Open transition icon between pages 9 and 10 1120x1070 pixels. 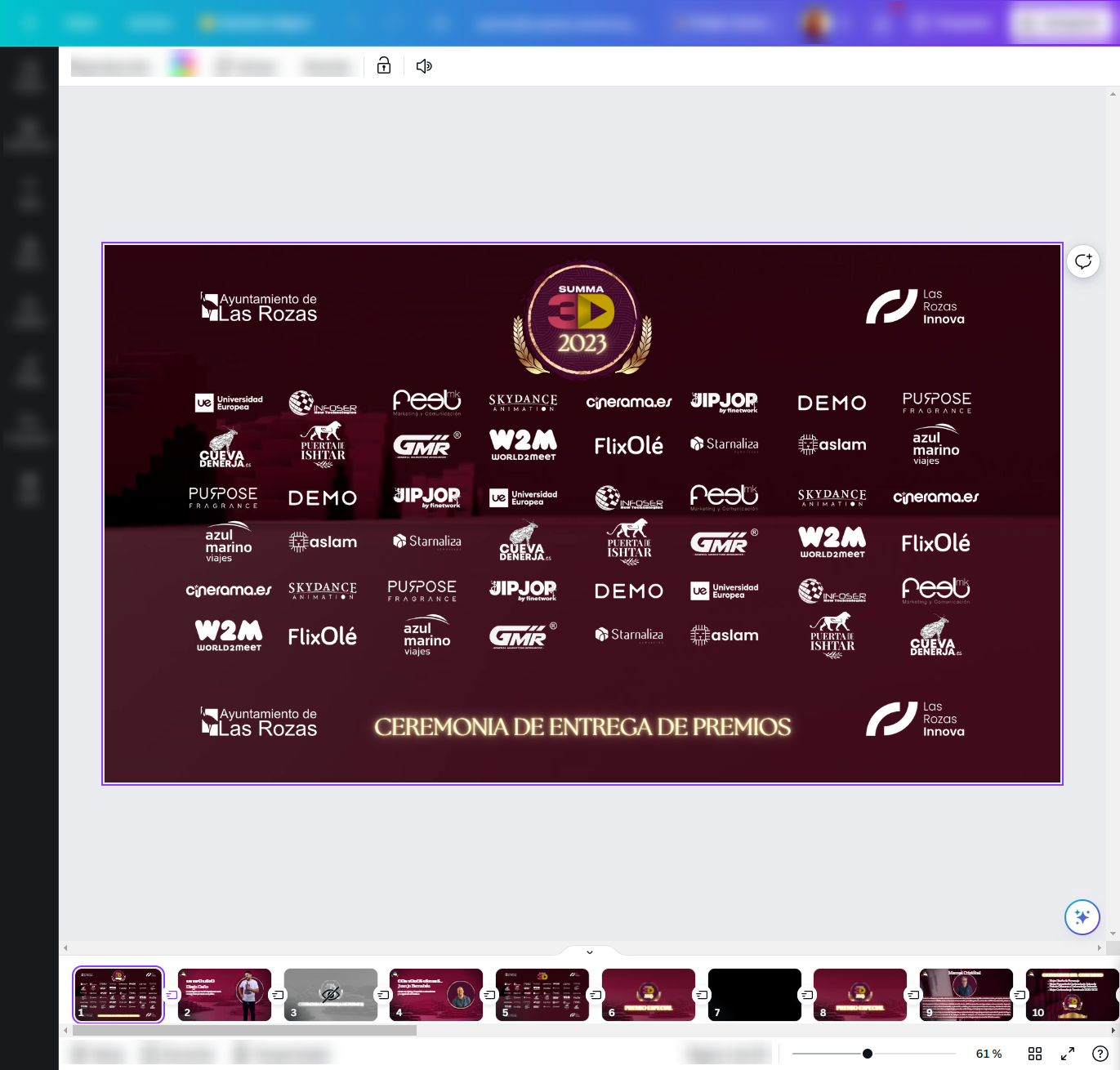click(x=1020, y=995)
